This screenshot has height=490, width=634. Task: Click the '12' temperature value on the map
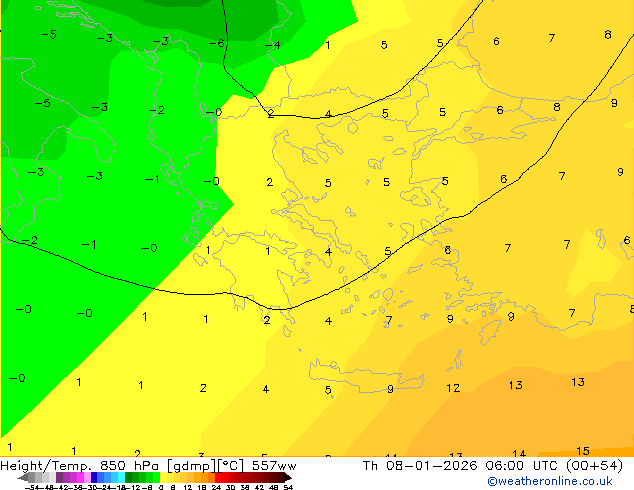tap(453, 388)
